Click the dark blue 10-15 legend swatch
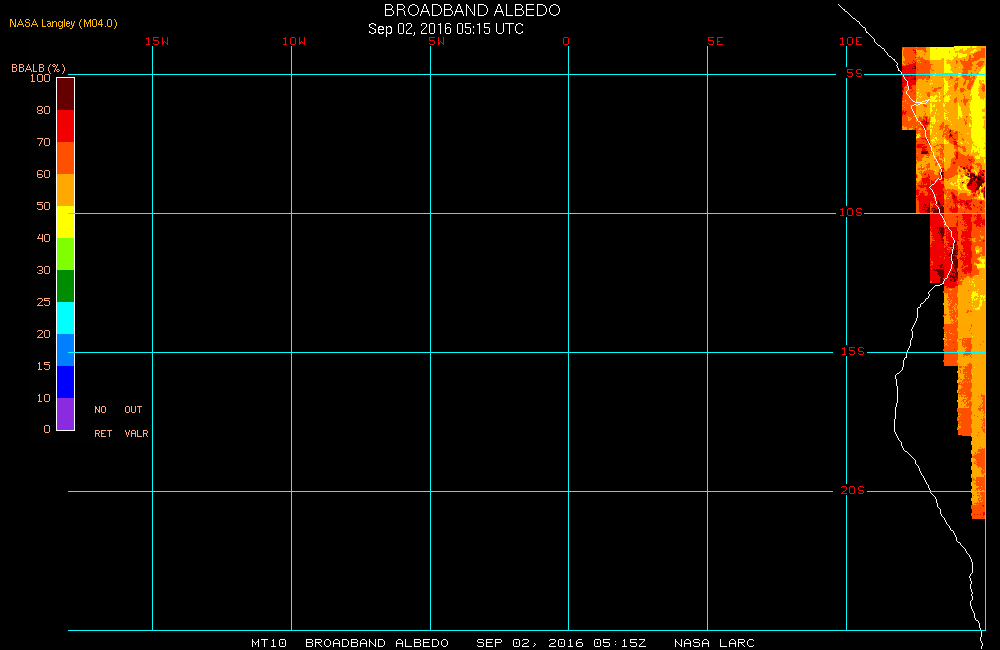 (x=66, y=381)
